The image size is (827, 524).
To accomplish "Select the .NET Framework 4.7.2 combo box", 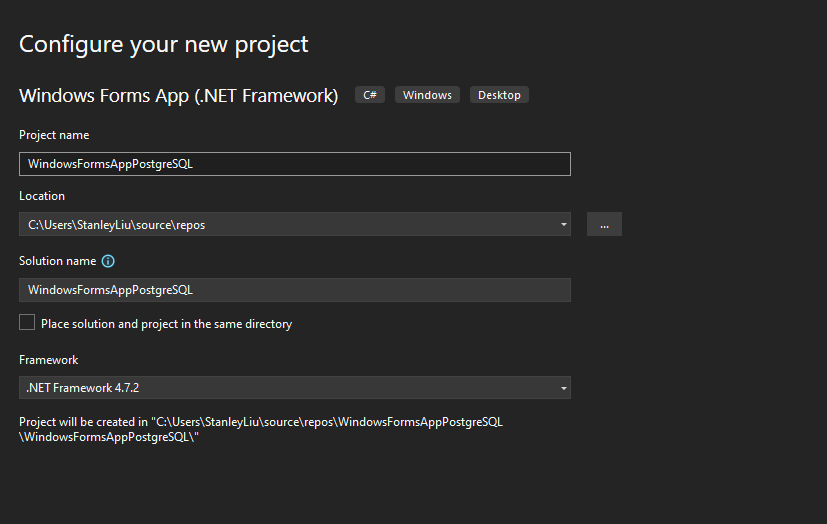I will 290,388.
